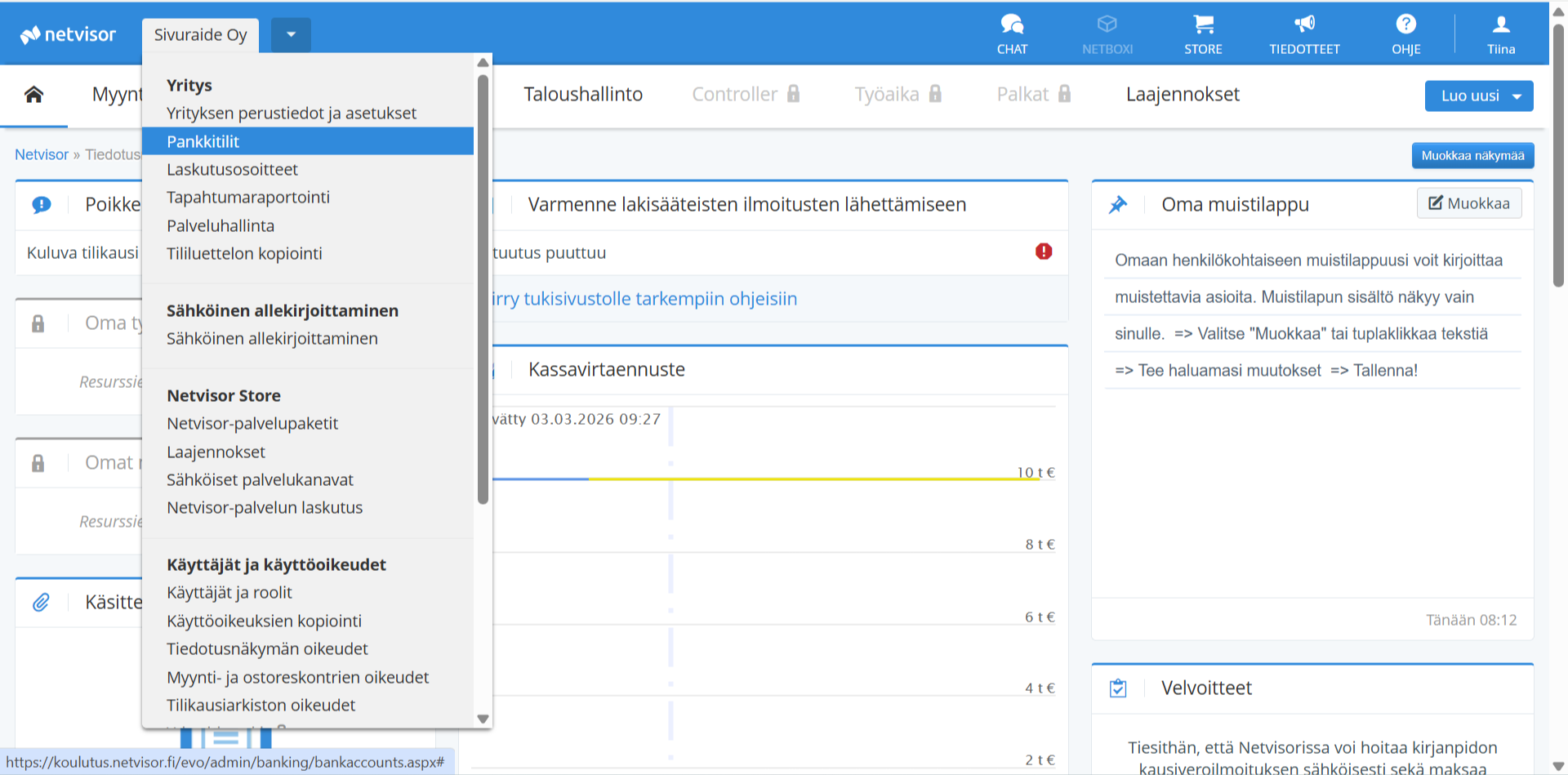This screenshot has width=1568, height=775.
Task: Click Muokkaa button on the muistilappu
Action: 1469,203
